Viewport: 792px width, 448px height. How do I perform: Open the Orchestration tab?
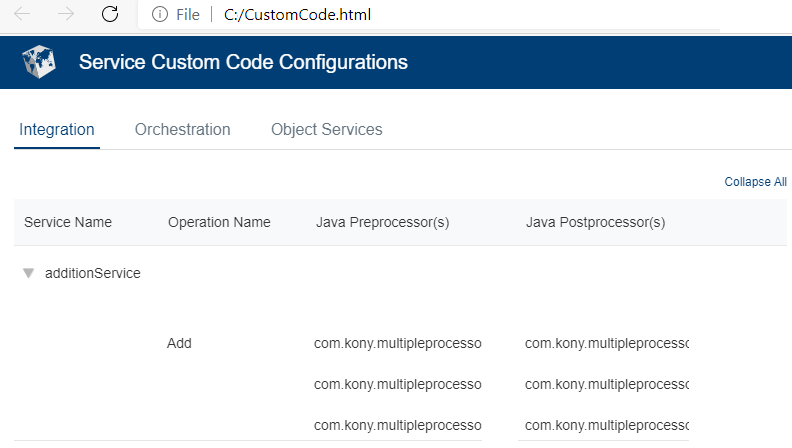[x=182, y=130]
